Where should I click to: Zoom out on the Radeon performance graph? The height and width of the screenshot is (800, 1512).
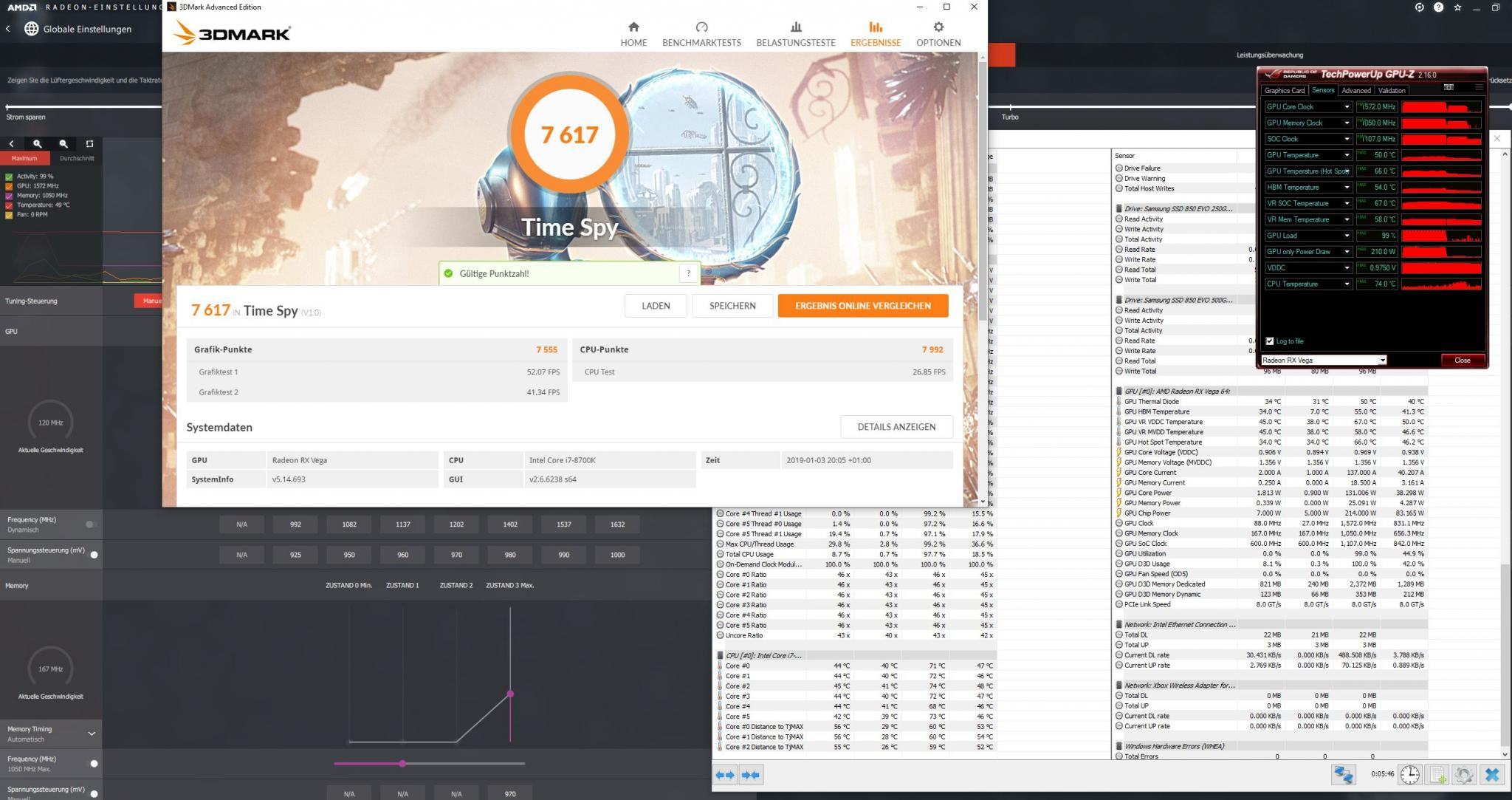coord(63,143)
